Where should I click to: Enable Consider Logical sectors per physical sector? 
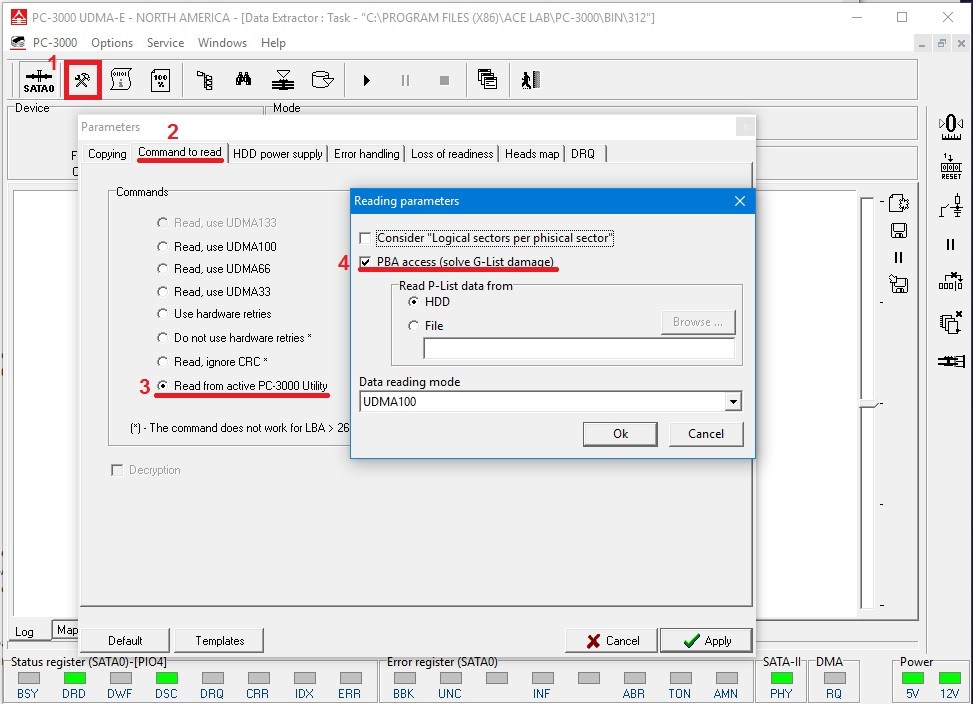(x=366, y=238)
